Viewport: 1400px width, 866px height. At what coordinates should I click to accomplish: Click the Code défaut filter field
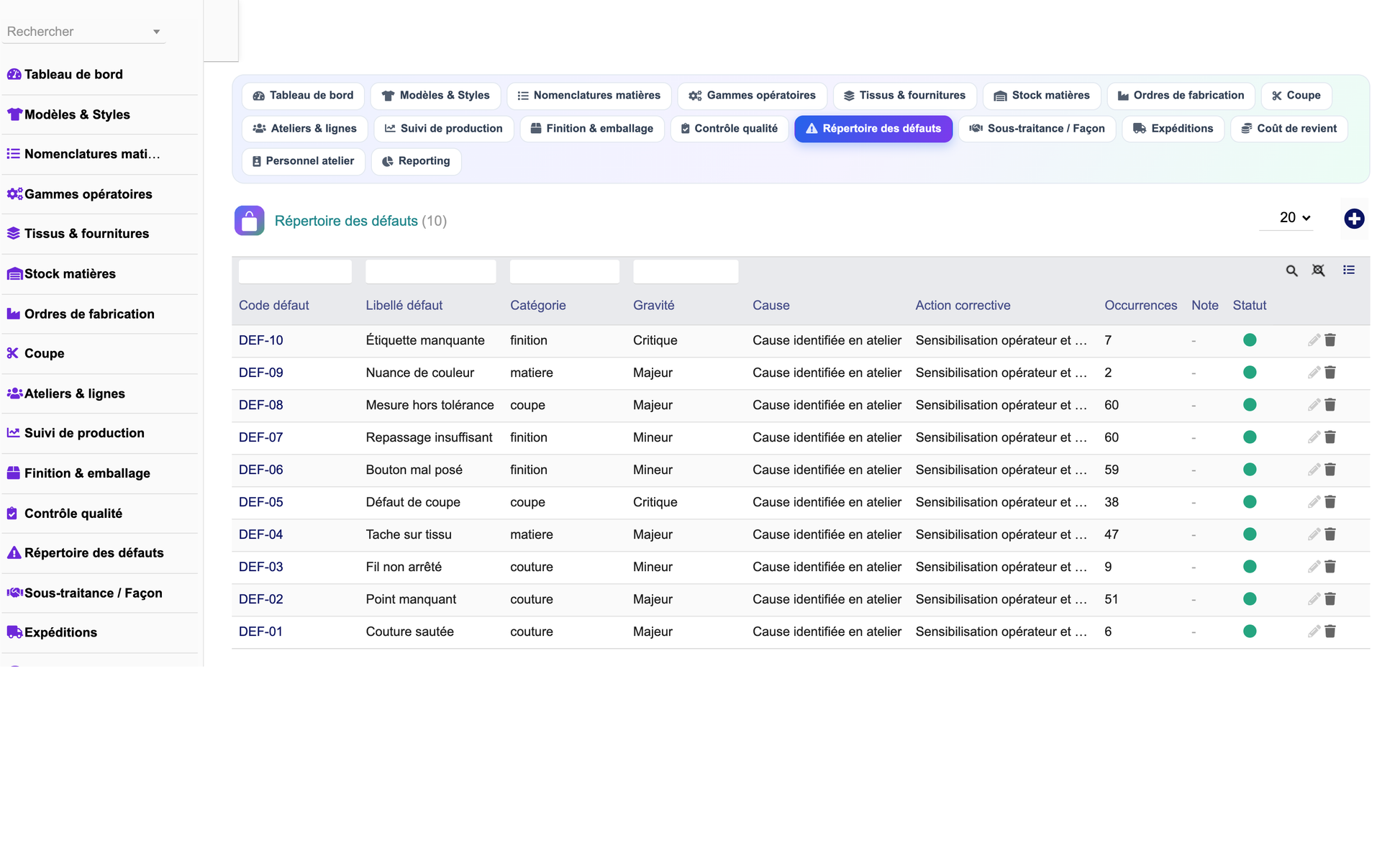point(295,271)
